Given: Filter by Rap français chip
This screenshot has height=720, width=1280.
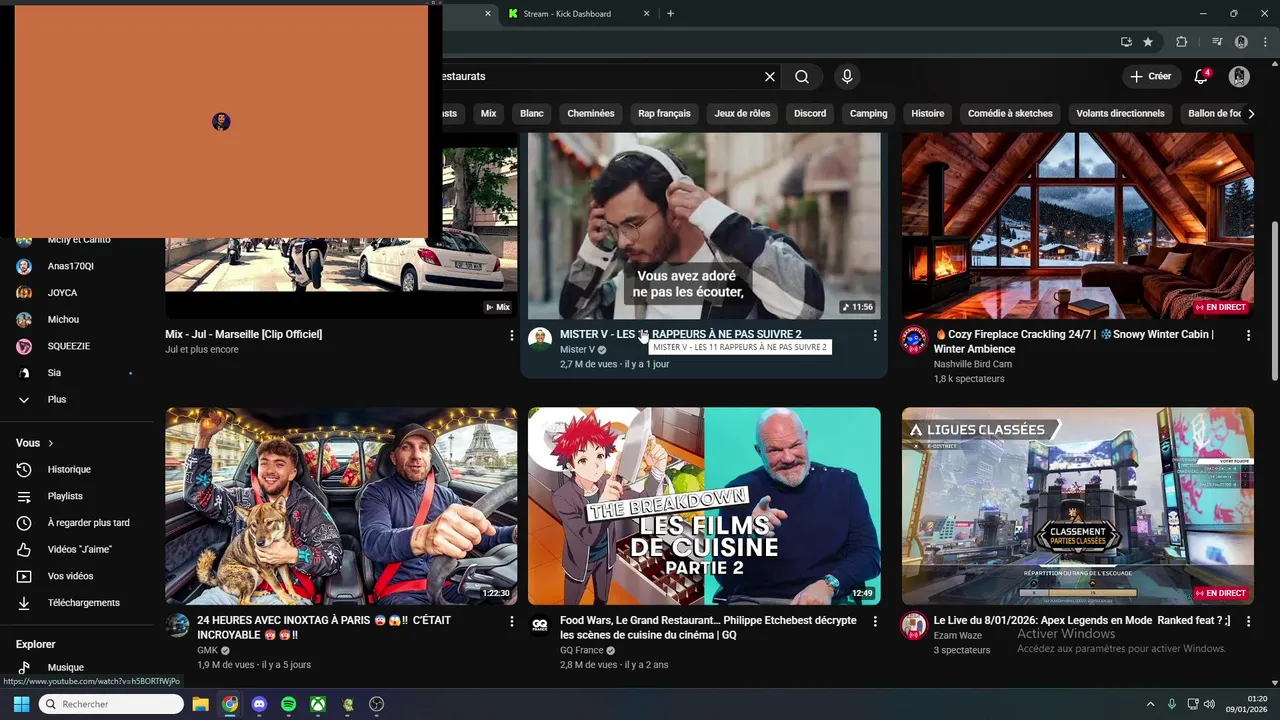Looking at the screenshot, I should pos(664,114).
